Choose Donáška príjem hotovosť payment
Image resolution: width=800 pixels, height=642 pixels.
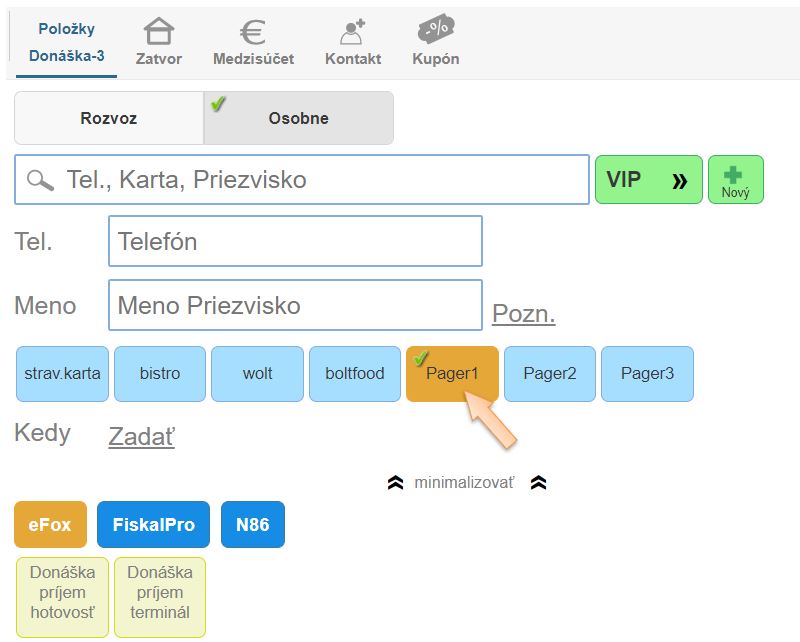point(62,597)
